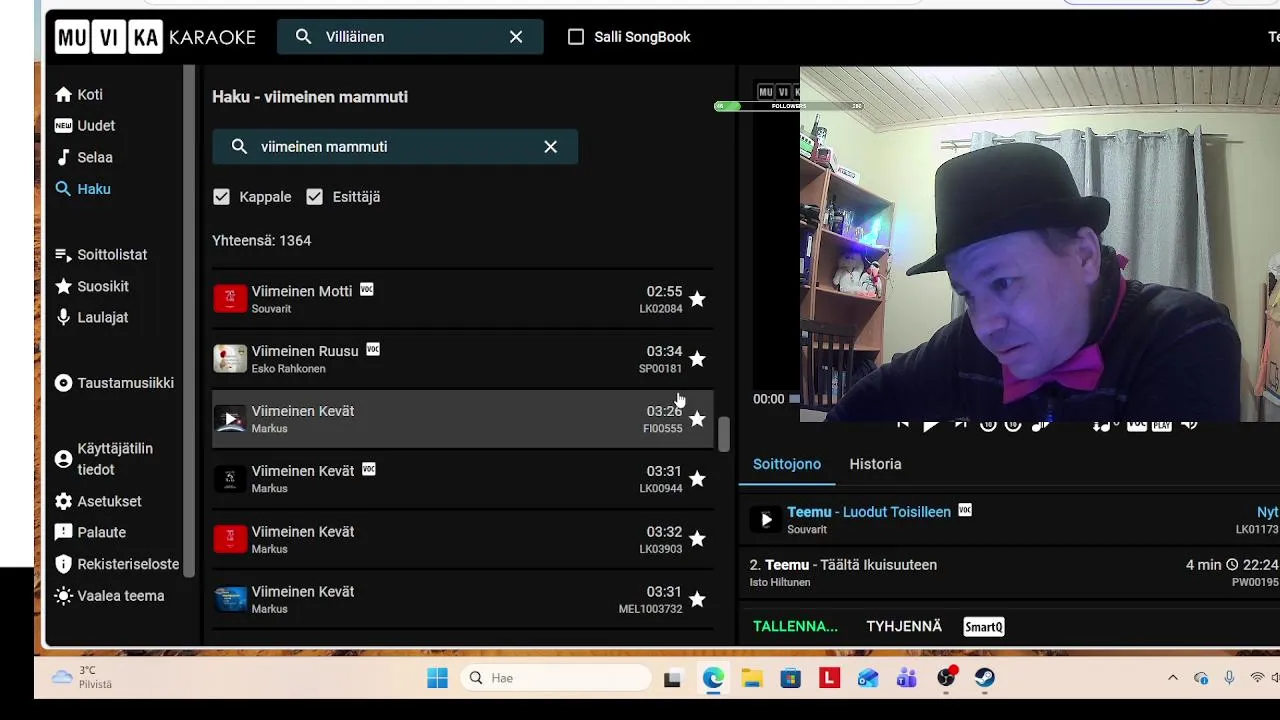Image resolution: width=1280 pixels, height=720 pixels.
Task: Star the Viimeinen Kevät FI00555 song
Action: click(x=697, y=419)
